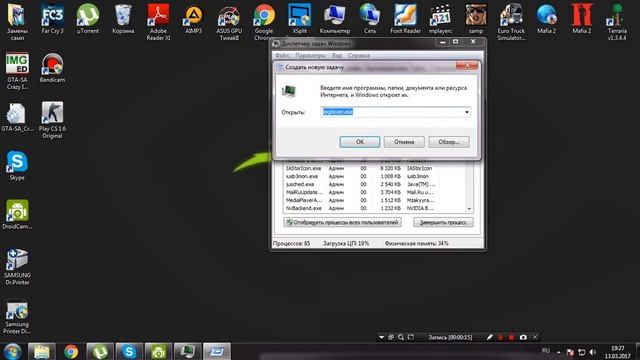Open the samp desktop shortcut
The height and width of the screenshot is (360, 640).
coord(476,19)
